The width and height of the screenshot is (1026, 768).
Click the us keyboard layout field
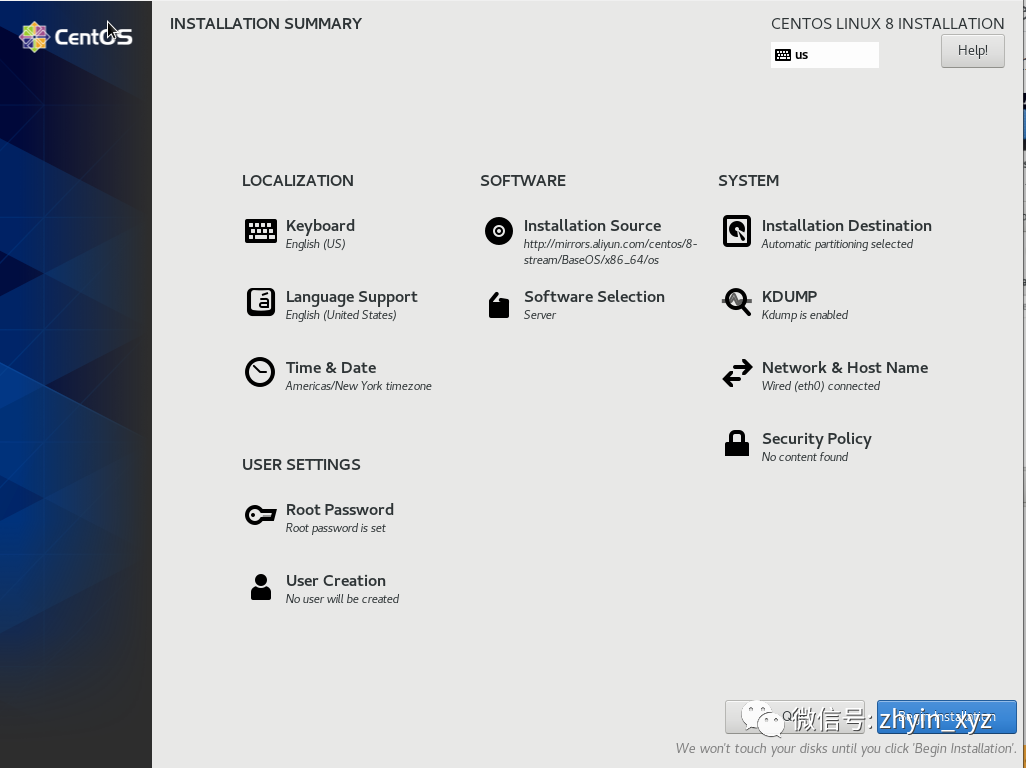(x=824, y=55)
